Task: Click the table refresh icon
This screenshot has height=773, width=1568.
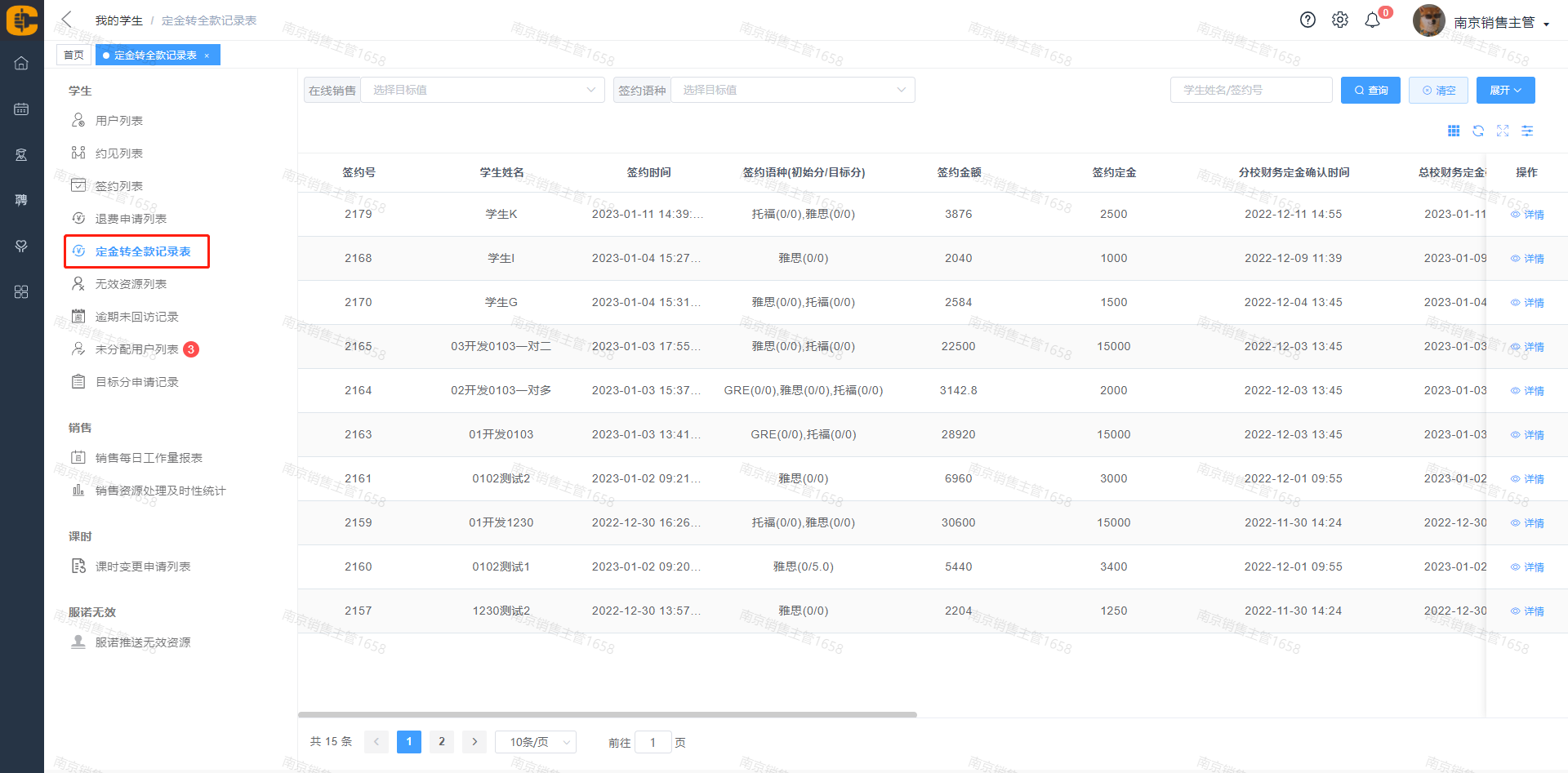Action: [x=1478, y=131]
